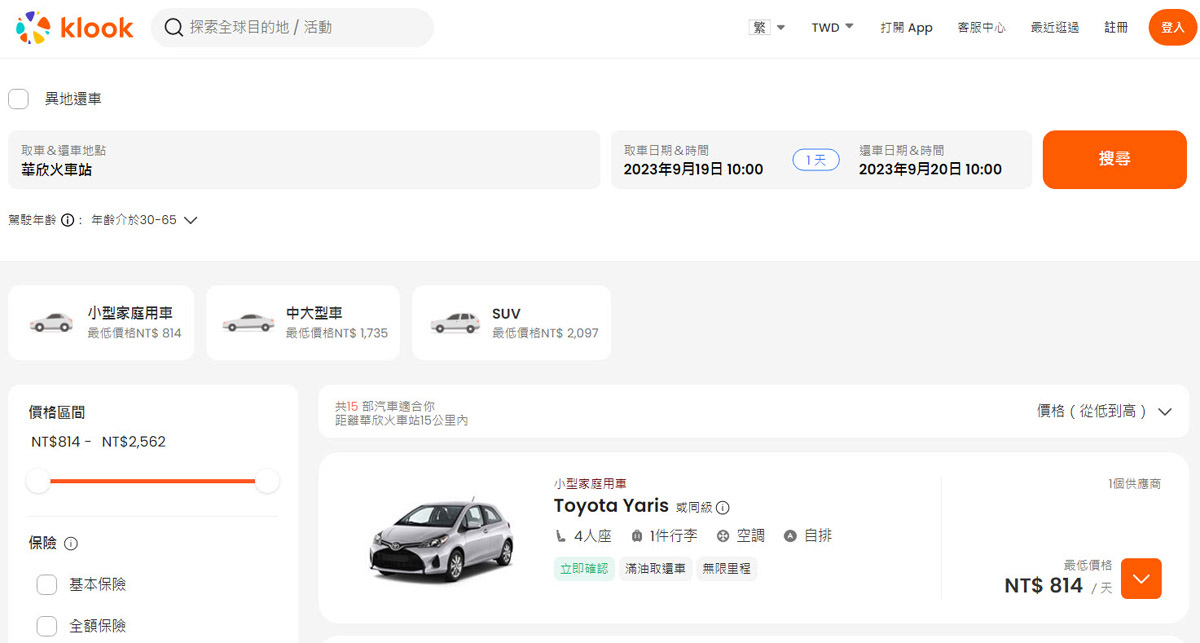Click the SUV car icon
The width and height of the screenshot is (1200, 643).
455,322
